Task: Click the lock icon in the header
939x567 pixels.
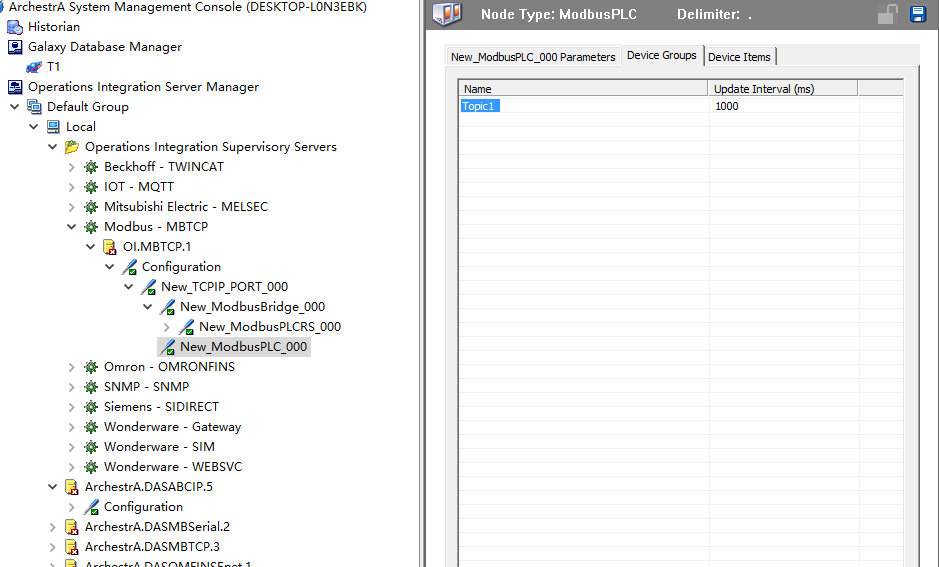Action: 887,14
